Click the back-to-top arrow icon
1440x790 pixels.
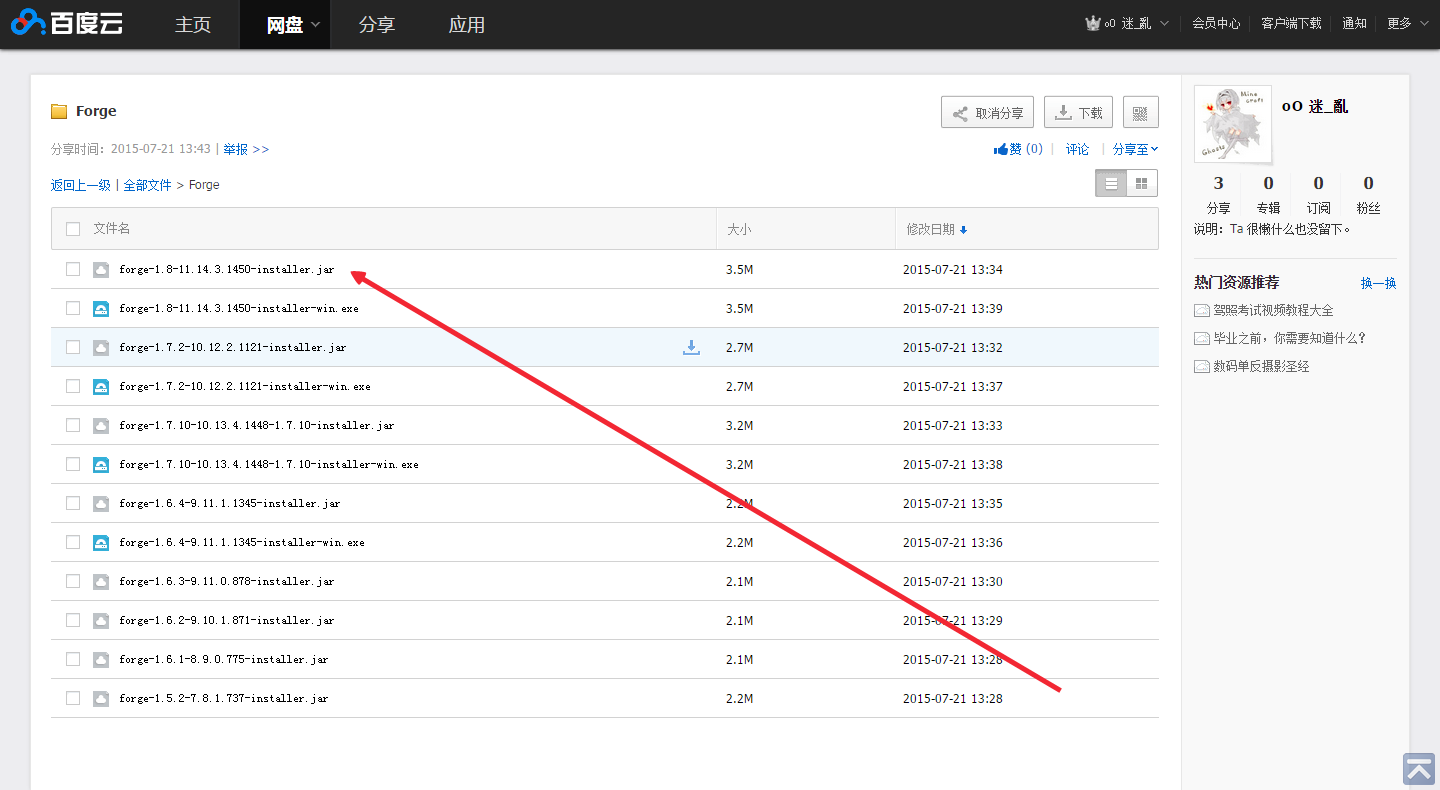(1419, 769)
